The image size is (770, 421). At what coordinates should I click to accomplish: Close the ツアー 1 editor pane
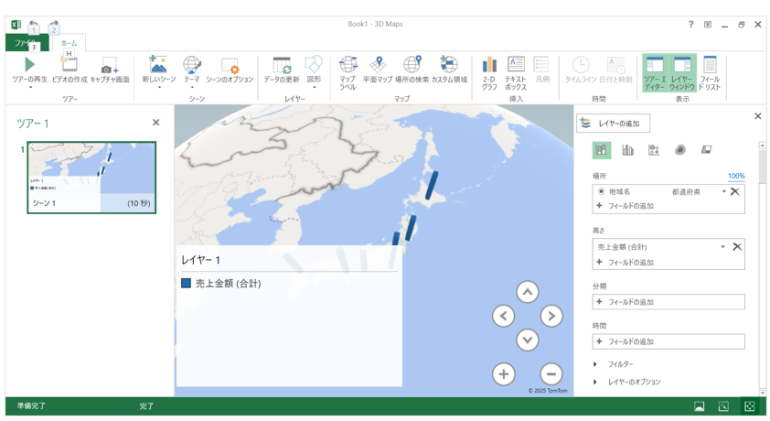click(x=156, y=122)
